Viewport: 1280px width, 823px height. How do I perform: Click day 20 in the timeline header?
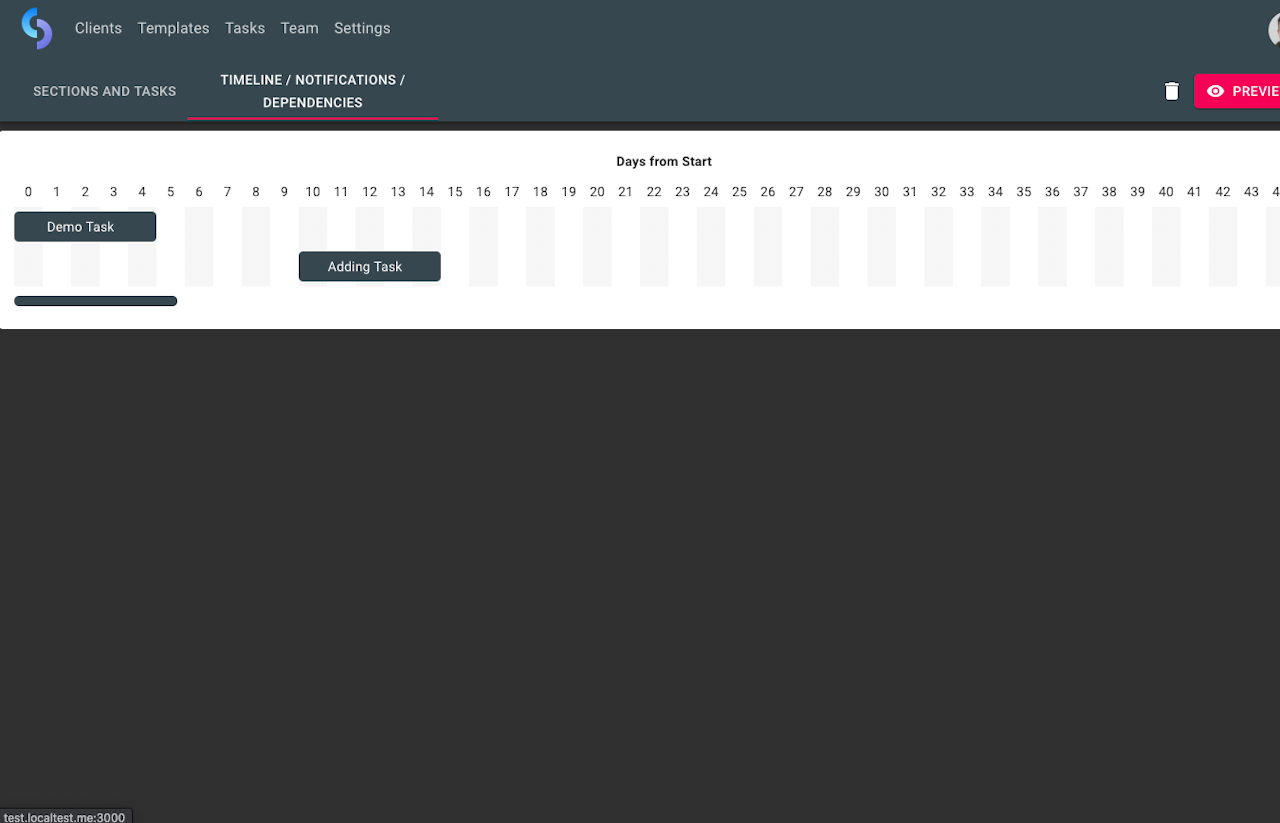click(597, 192)
